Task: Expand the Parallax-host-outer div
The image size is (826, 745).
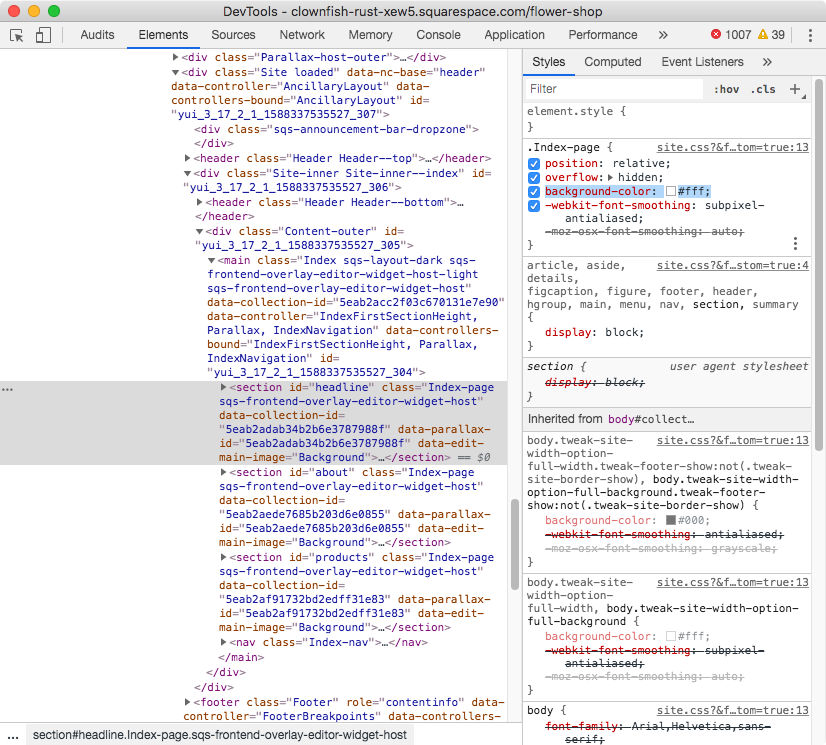Action: click(175, 57)
